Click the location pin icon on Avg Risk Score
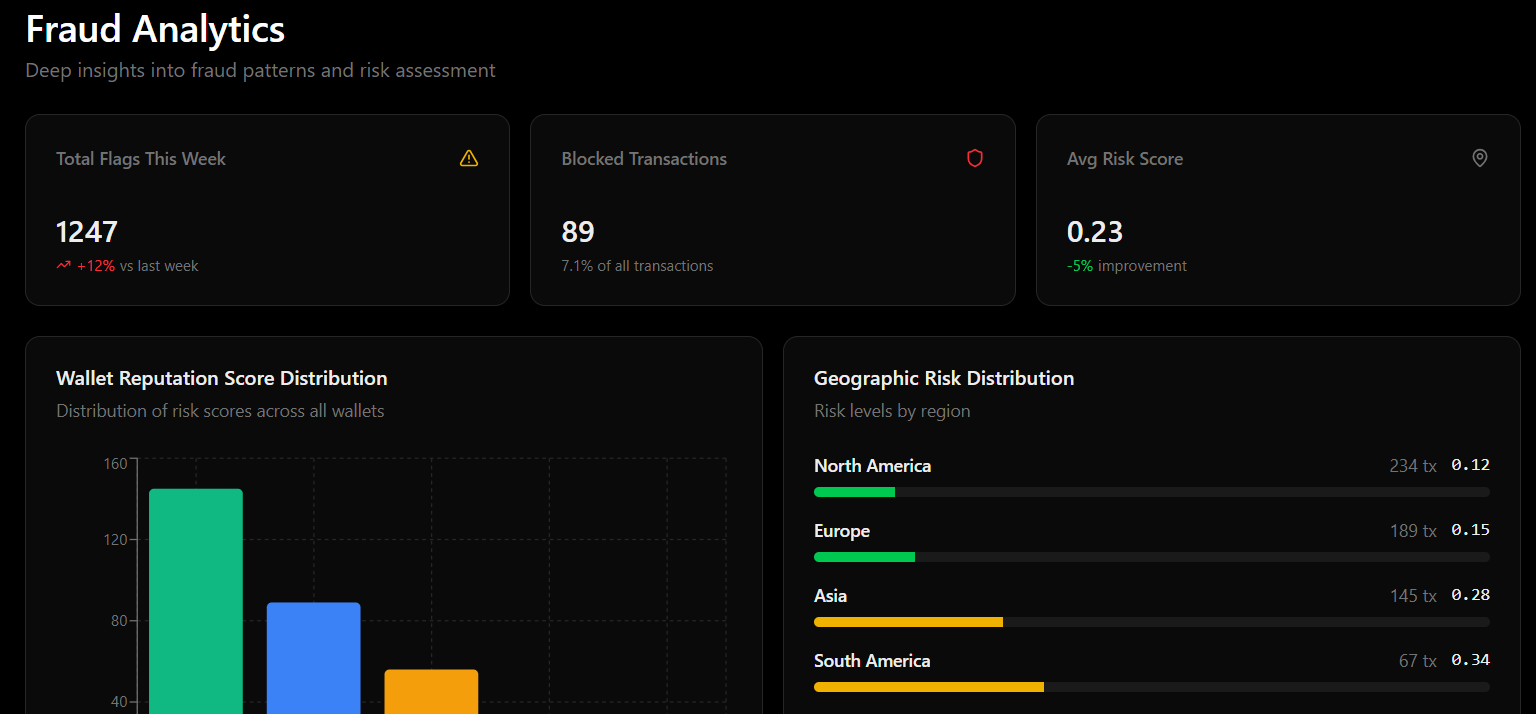This screenshot has height=714, width=1536. (1480, 158)
